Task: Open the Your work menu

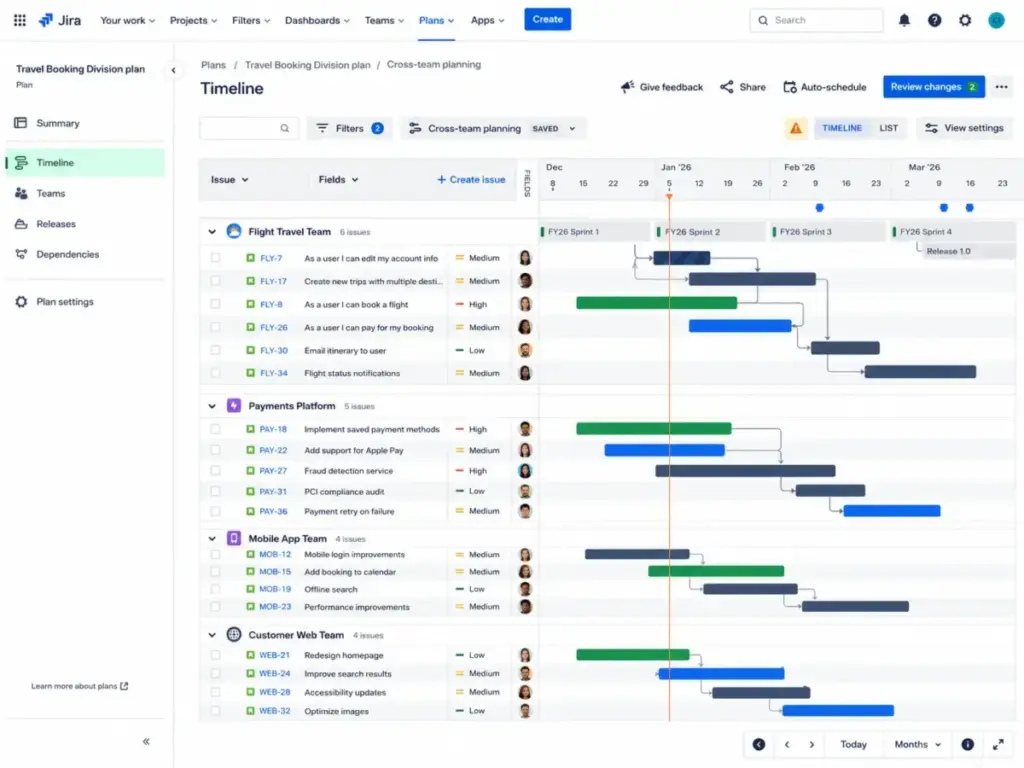Action: (x=127, y=20)
